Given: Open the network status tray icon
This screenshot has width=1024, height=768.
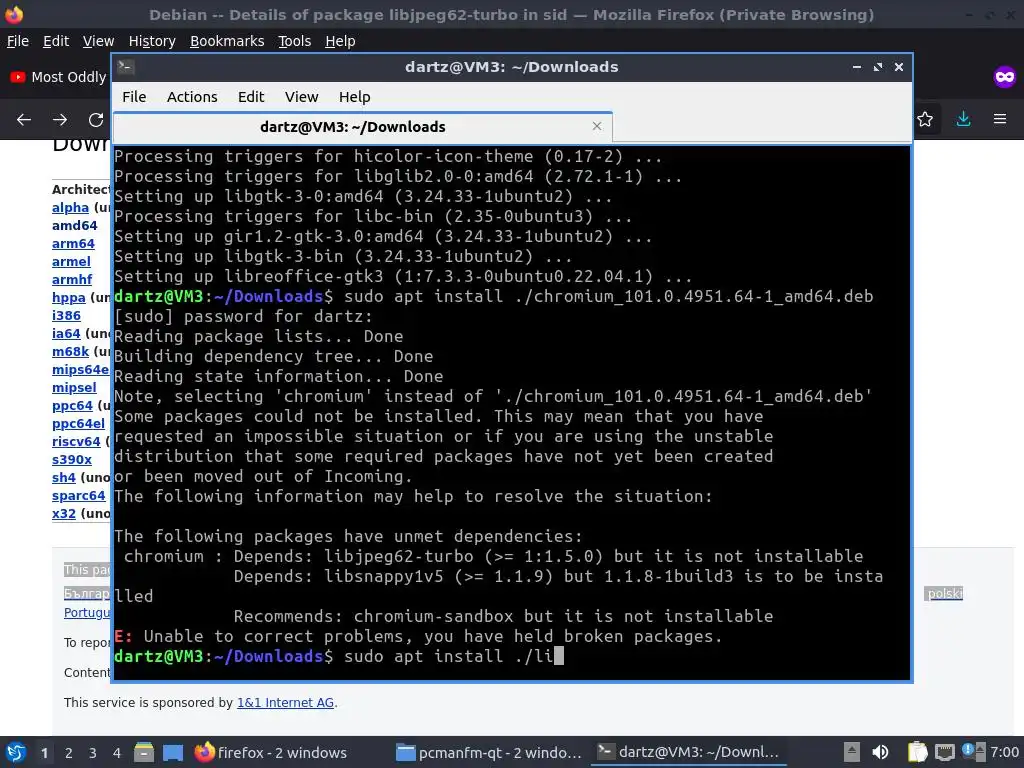Looking at the screenshot, I should click(x=945, y=752).
